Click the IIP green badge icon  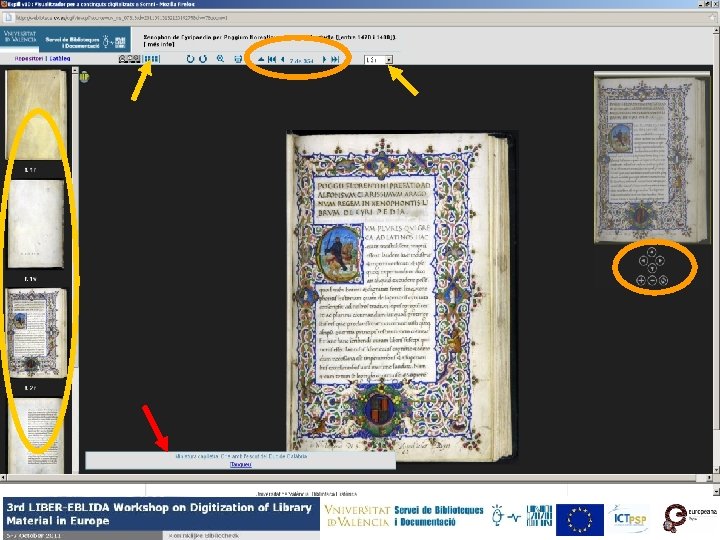(84, 77)
